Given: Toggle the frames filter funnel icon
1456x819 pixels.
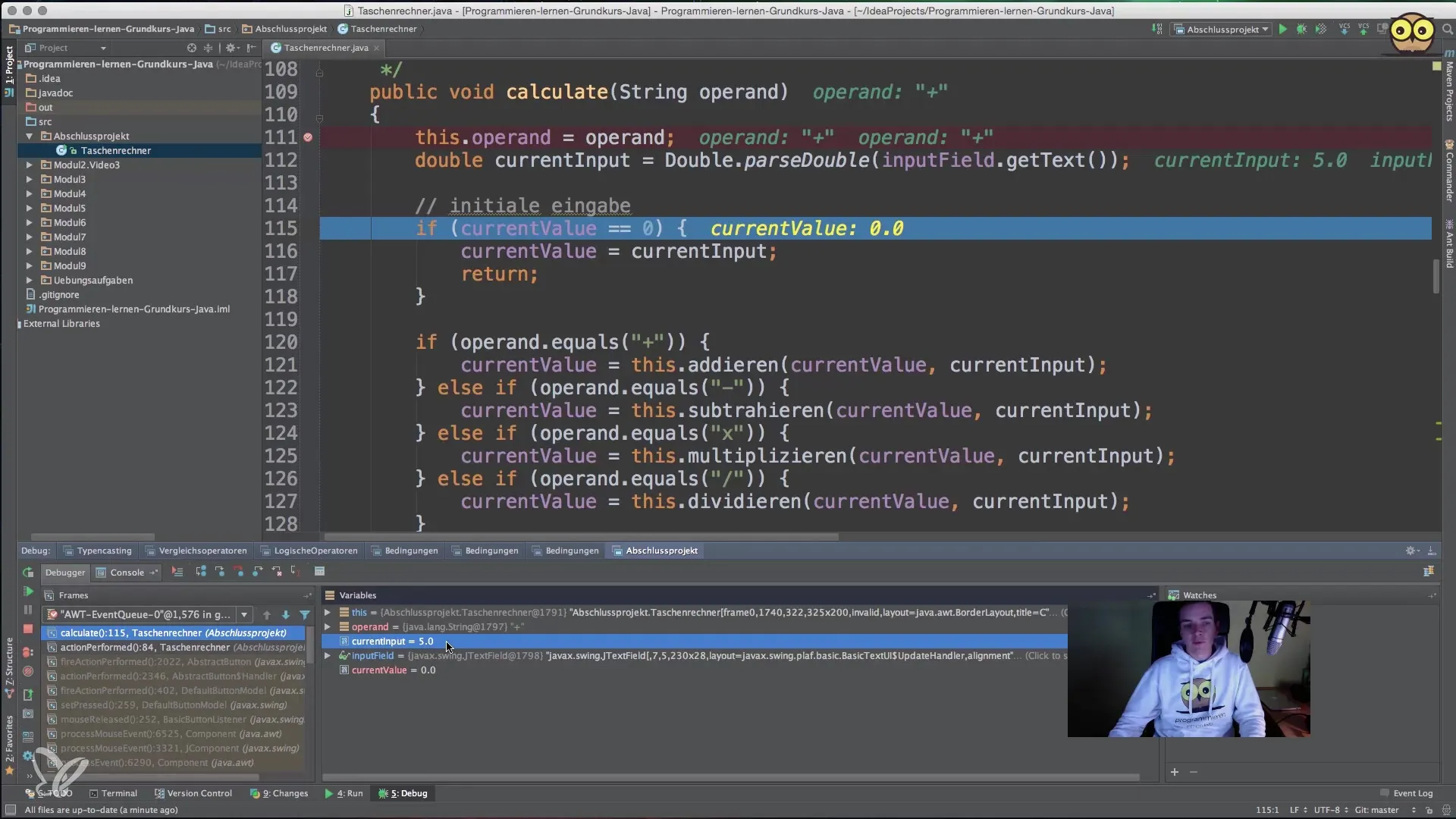Looking at the screenshot, I should [305, 615].
